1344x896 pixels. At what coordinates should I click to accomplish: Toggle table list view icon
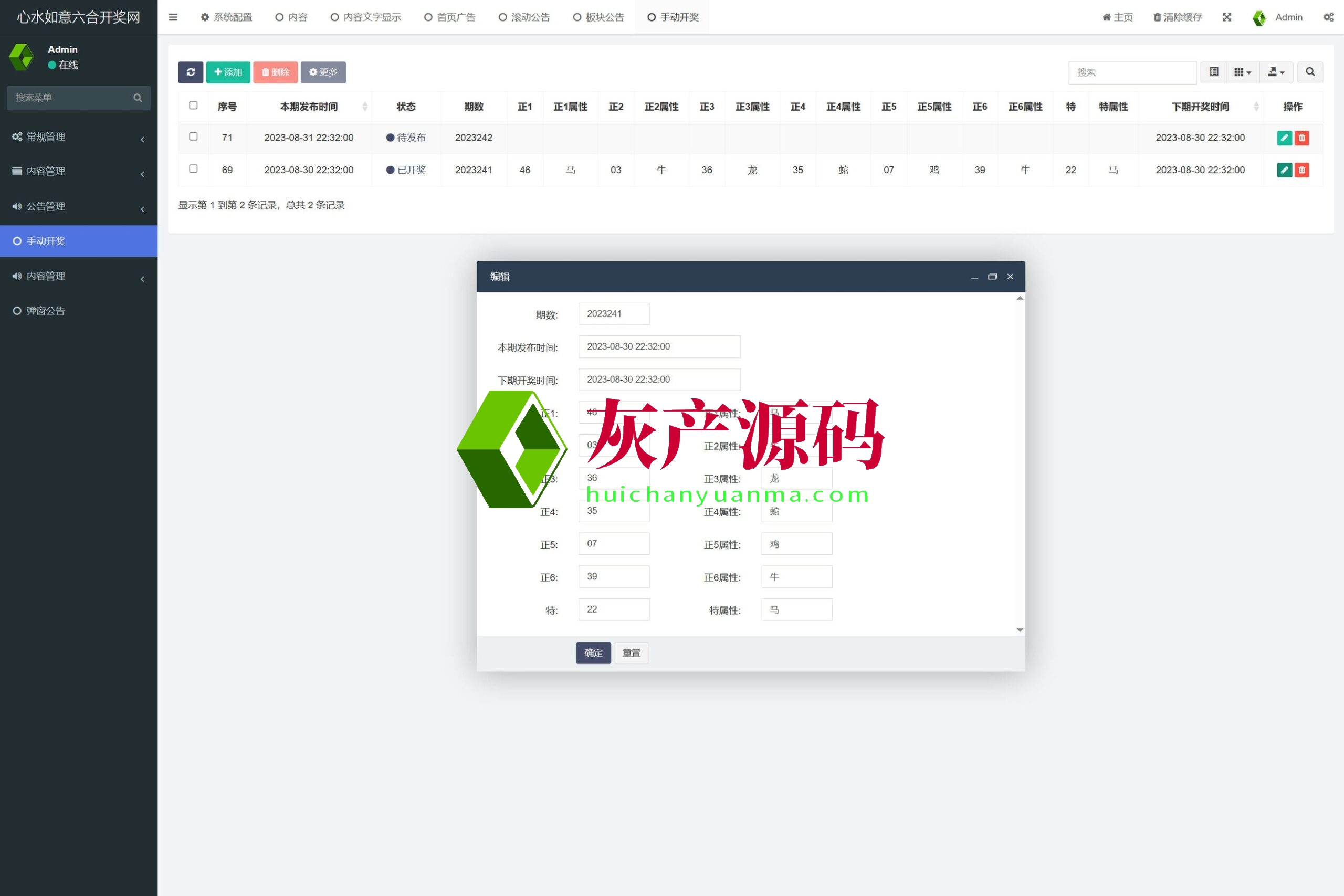tap(1214, 72)
